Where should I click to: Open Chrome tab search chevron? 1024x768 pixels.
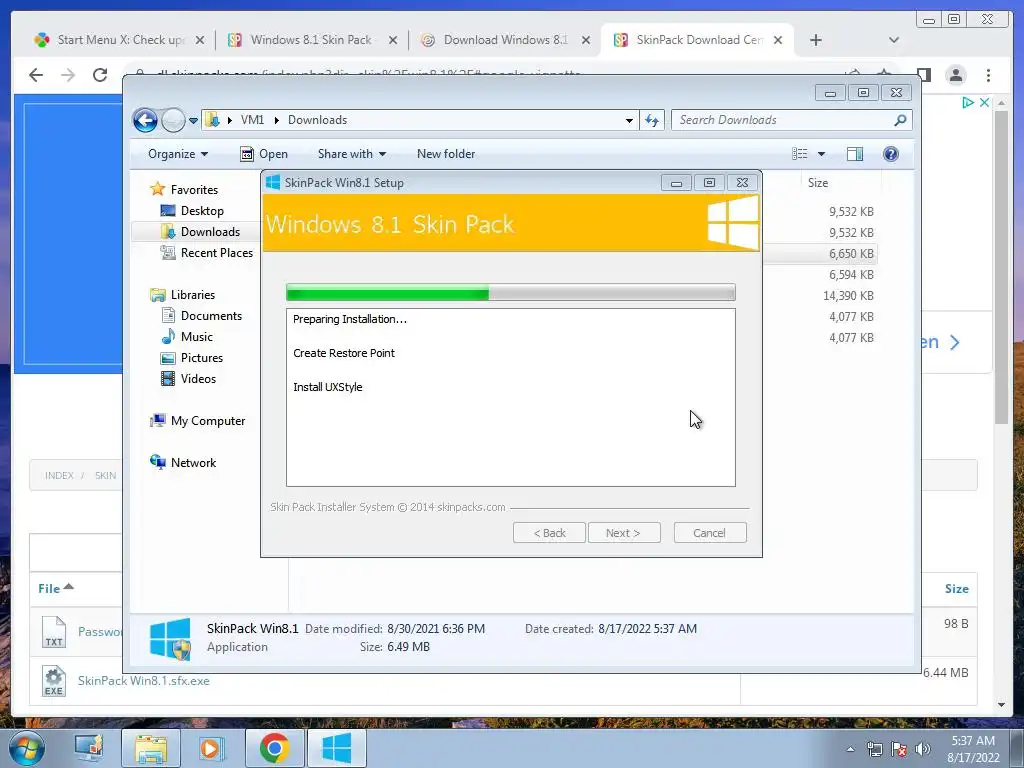(x=893, y=40)
